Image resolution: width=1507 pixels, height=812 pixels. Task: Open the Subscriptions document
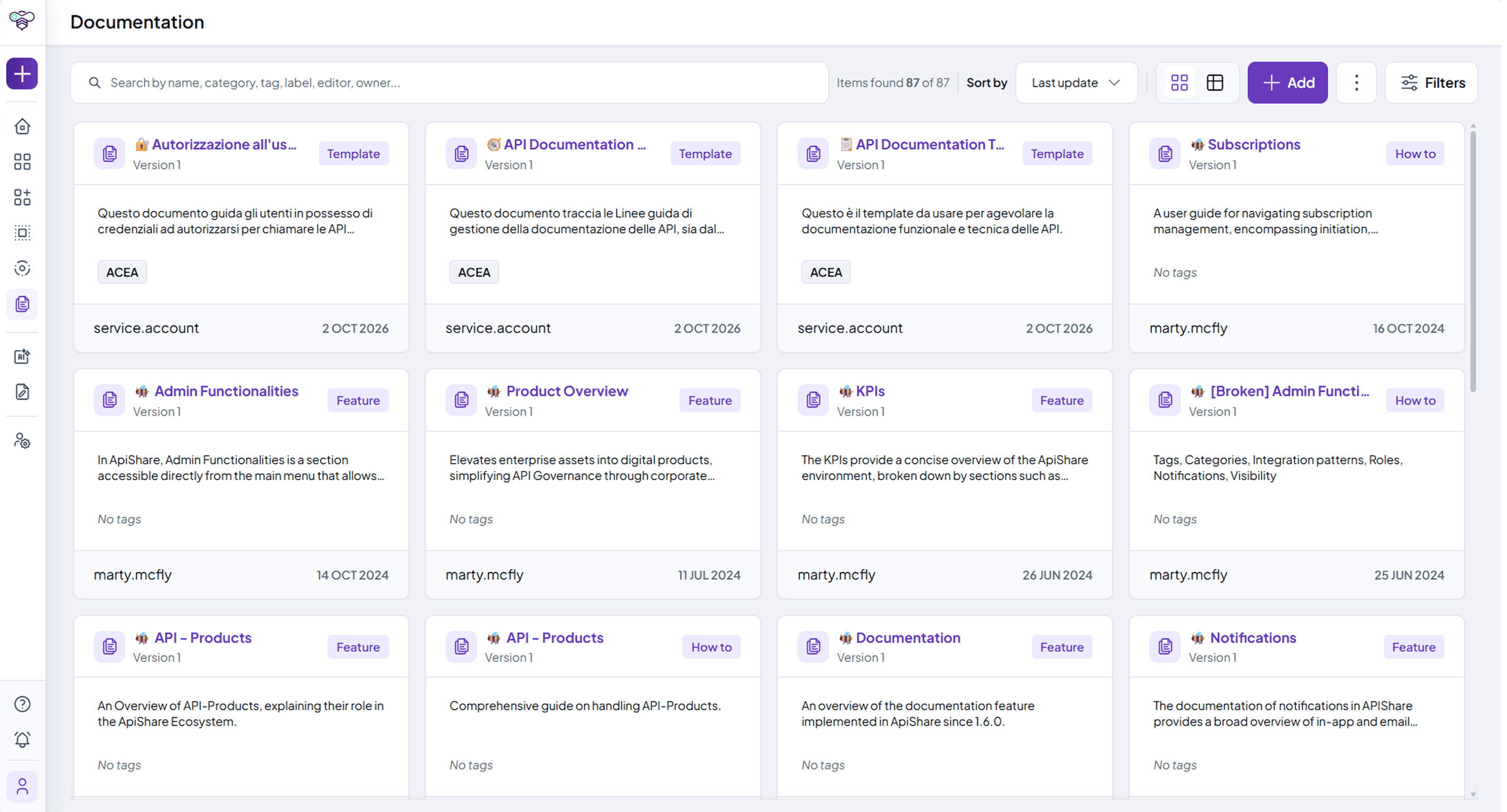[x=1254, y=144]
